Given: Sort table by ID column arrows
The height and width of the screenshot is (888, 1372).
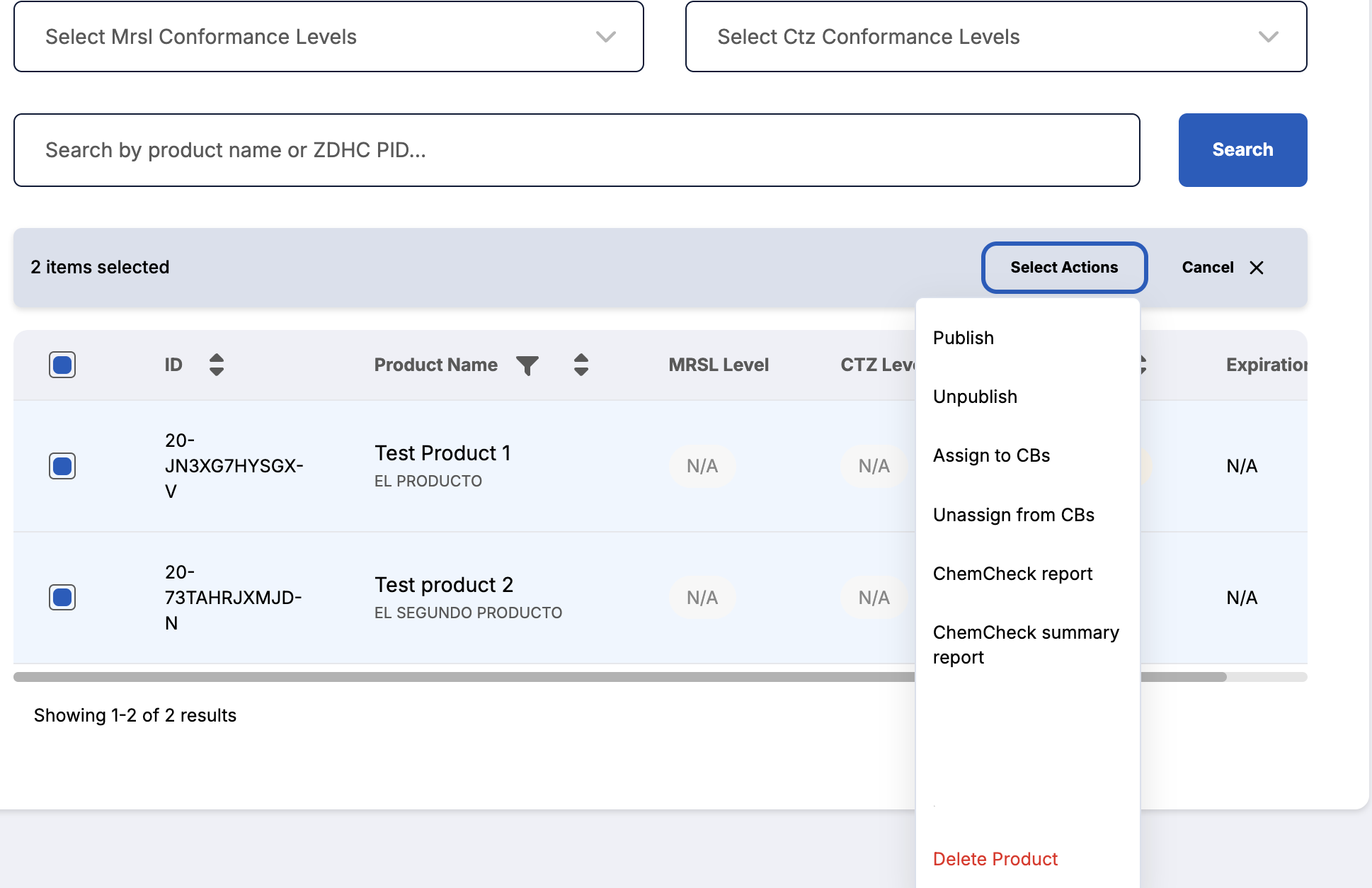Looking at the screenshot, I should pos(217,365).
